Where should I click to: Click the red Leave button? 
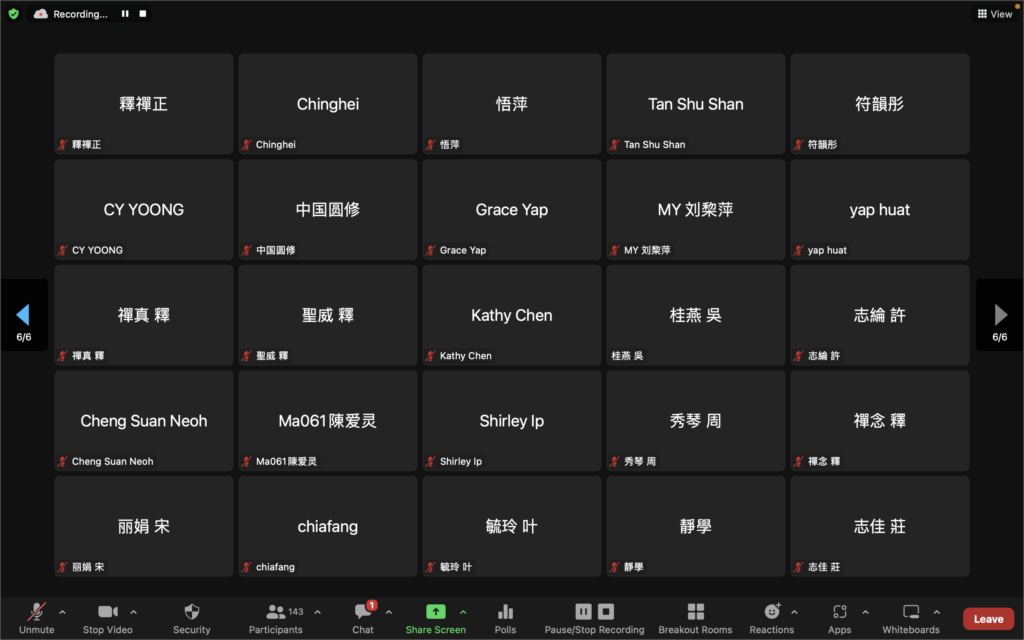point(988,619)
